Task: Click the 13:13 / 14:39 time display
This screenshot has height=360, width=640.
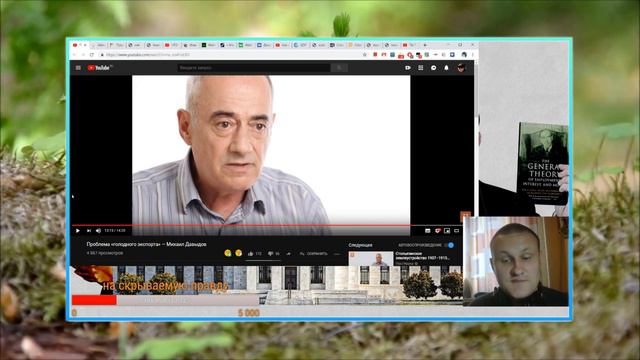Action: (115, 231)
